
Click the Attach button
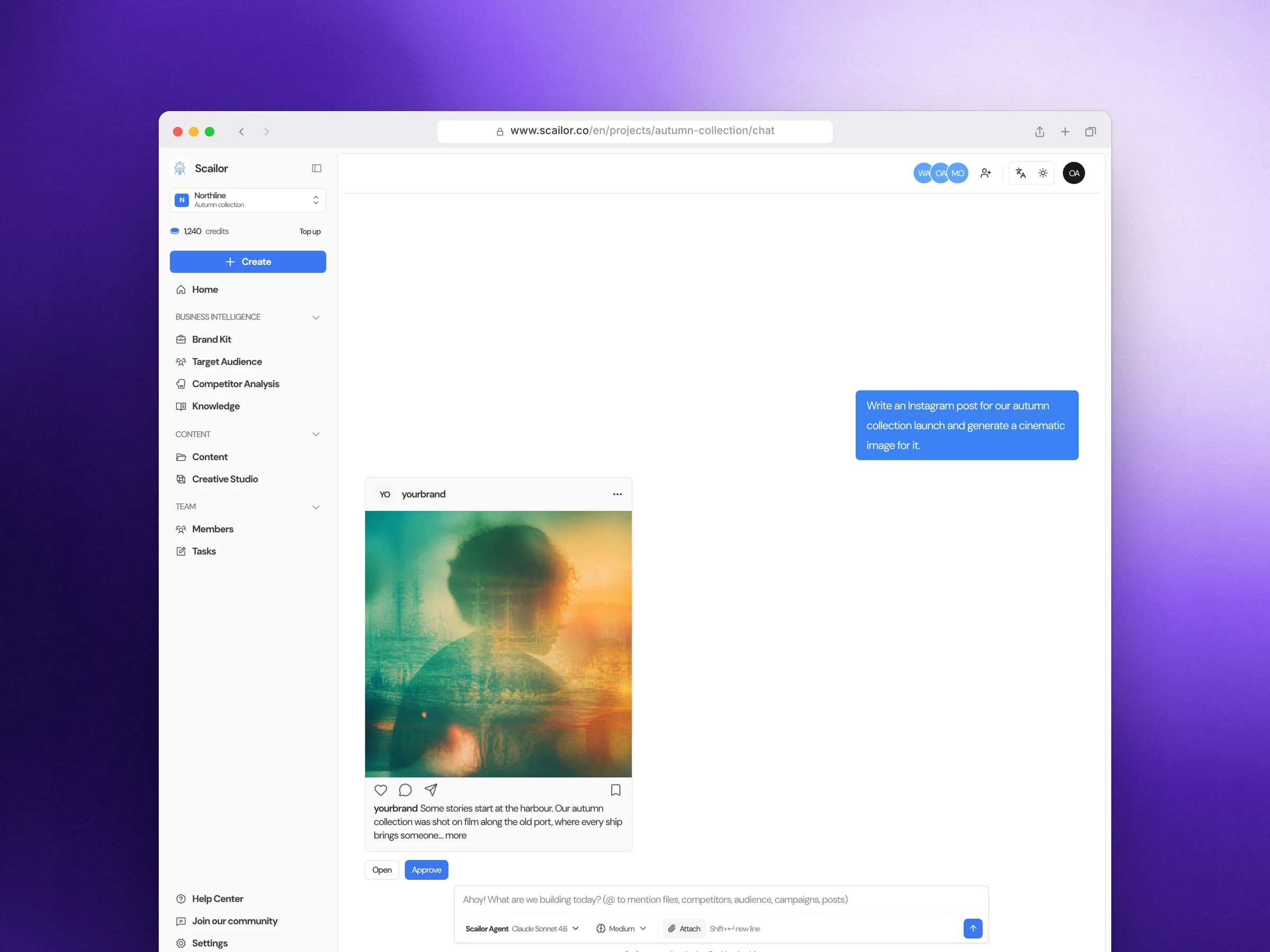pyautogui.click(x=684, y=929)
